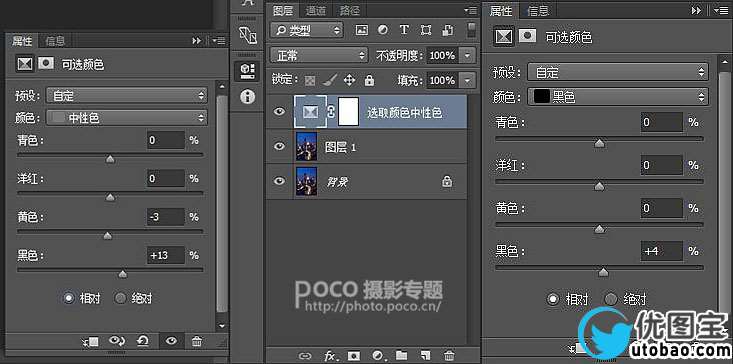The image size is (733, 364).
Task: Click selective color adjustment icon, right panel
Action: click(x=504, y=36)
